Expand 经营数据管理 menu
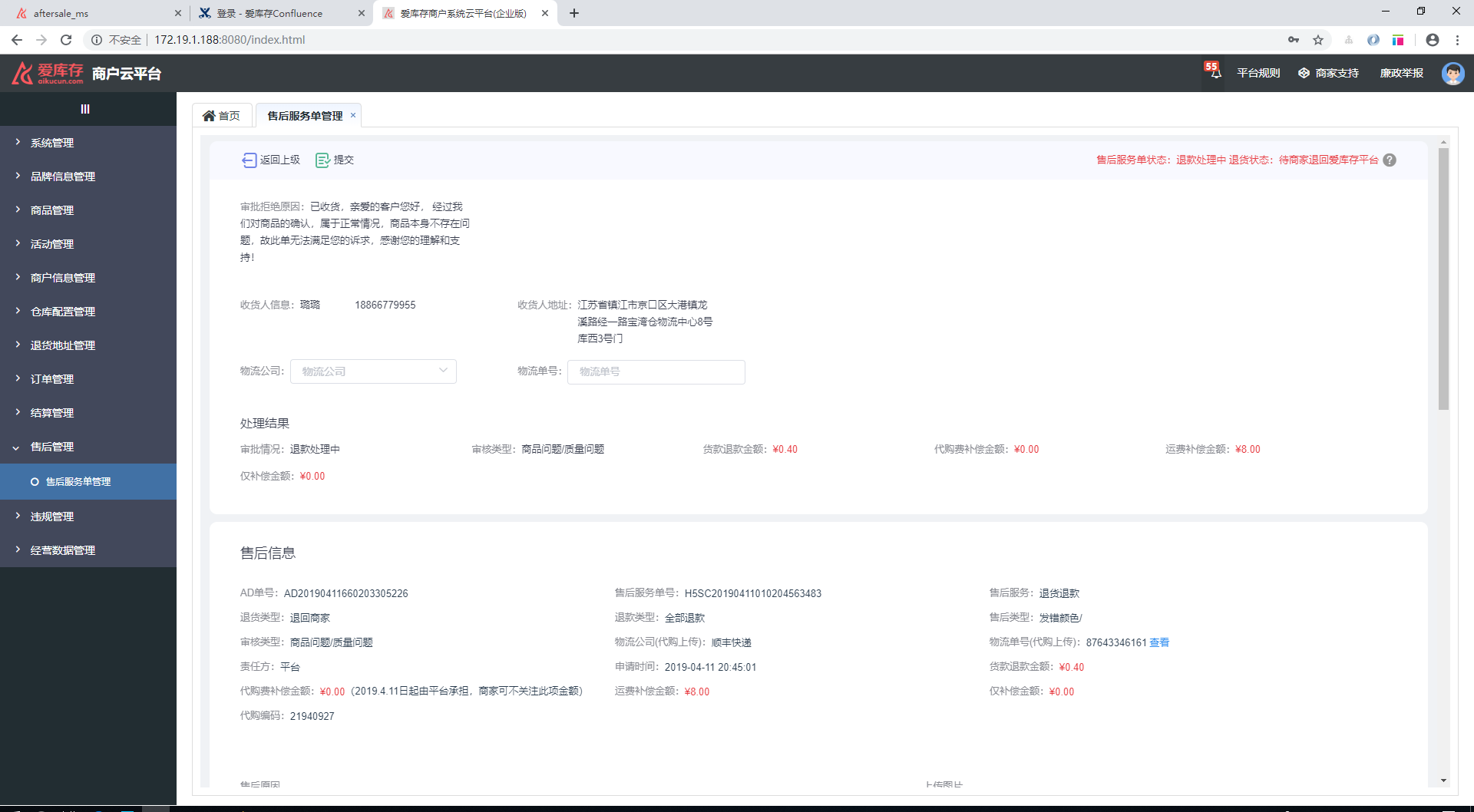The image size is (1474, 812). coord(88,550)
